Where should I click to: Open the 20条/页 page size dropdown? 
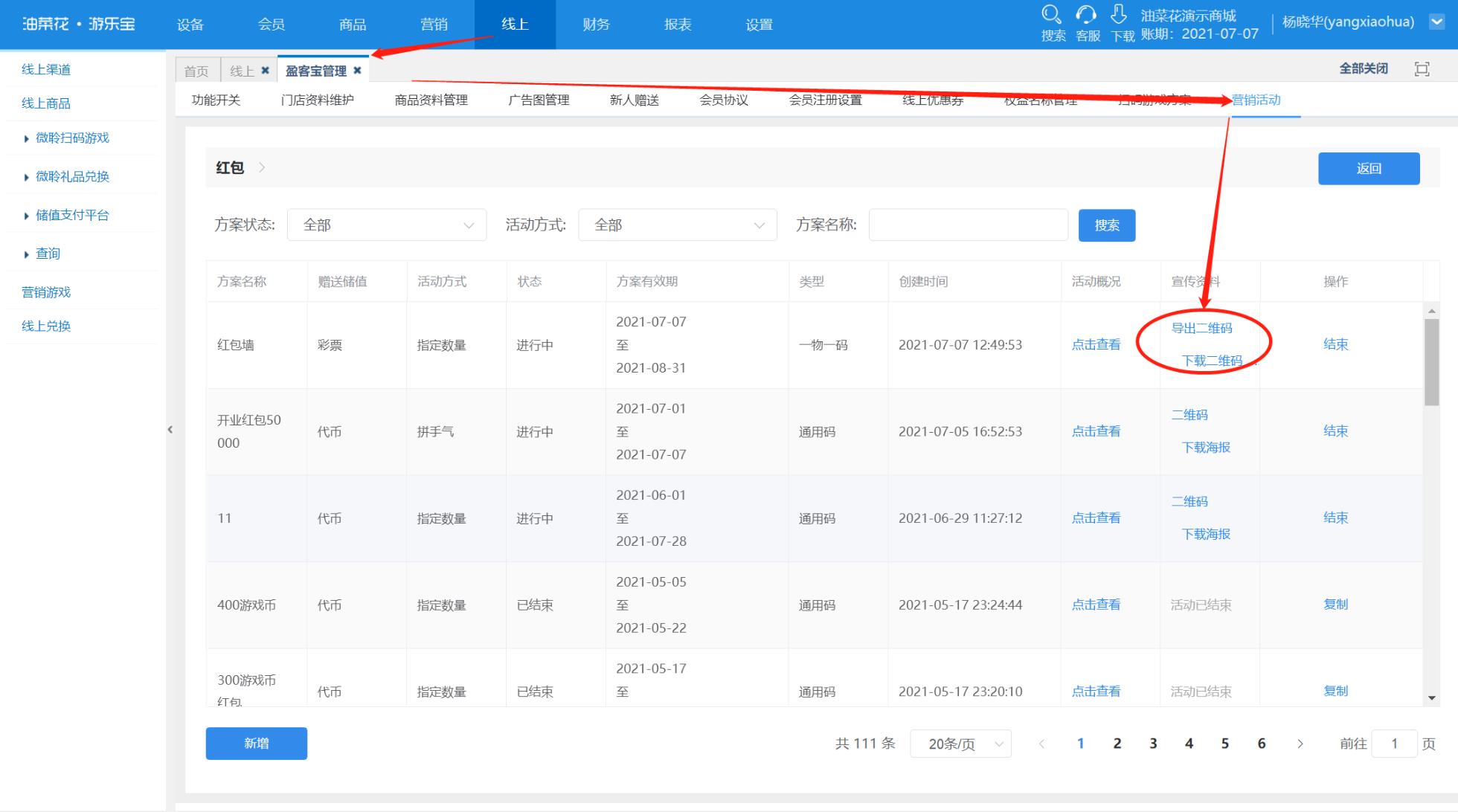960,744
